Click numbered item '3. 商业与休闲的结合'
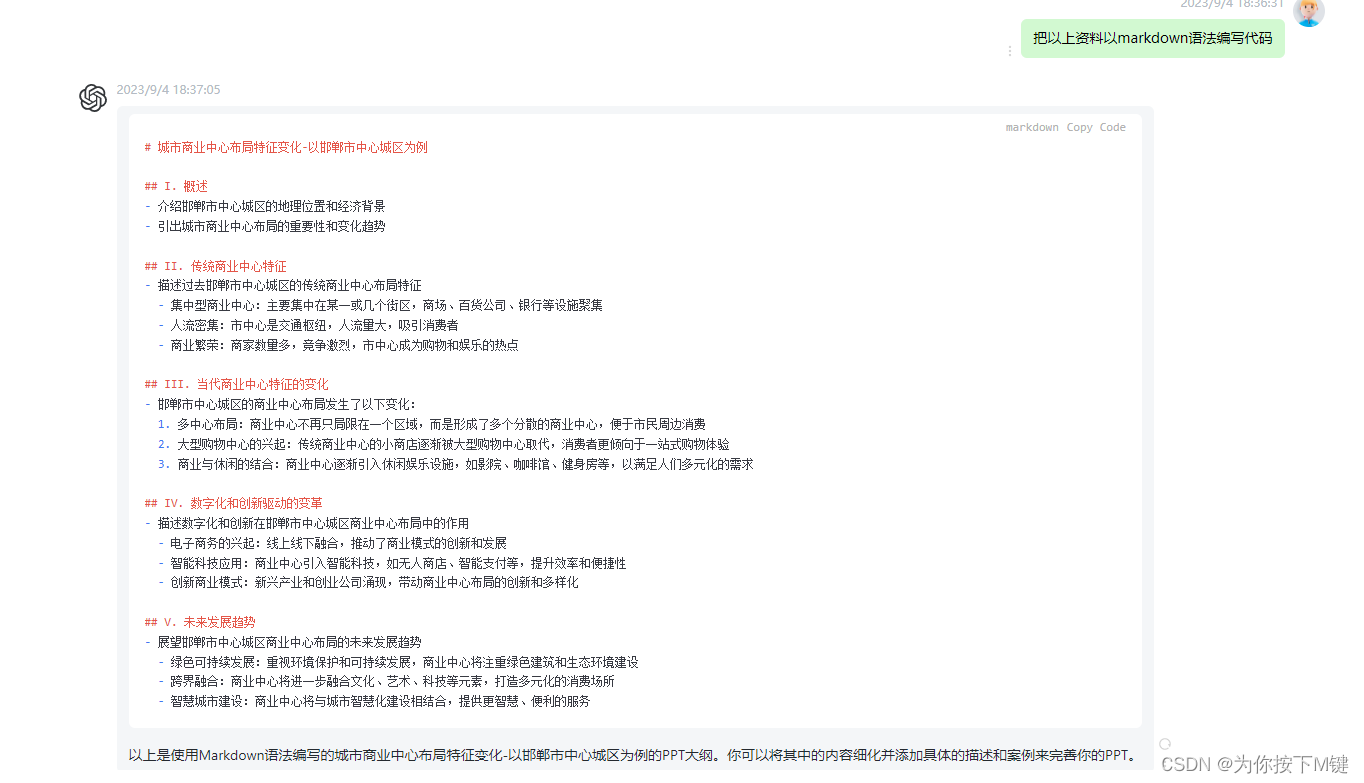This screenshot has height=783, width=1364. tap(456, 464)
